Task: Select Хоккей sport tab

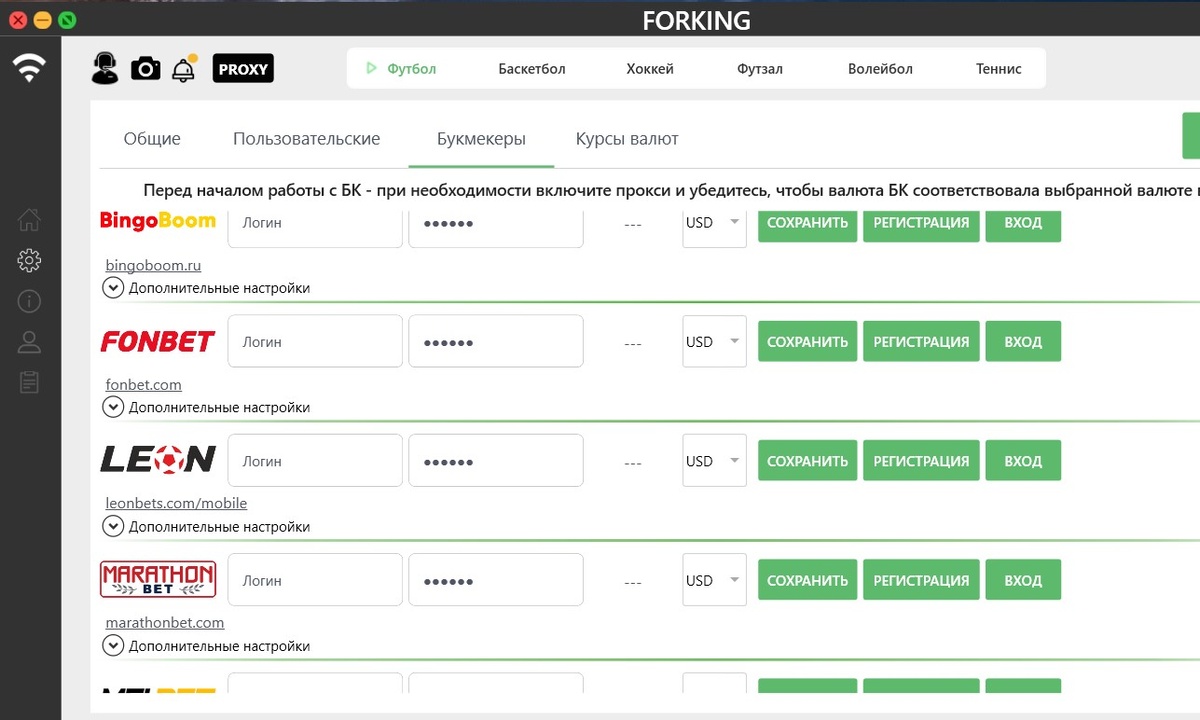Action: click(650, 69)
